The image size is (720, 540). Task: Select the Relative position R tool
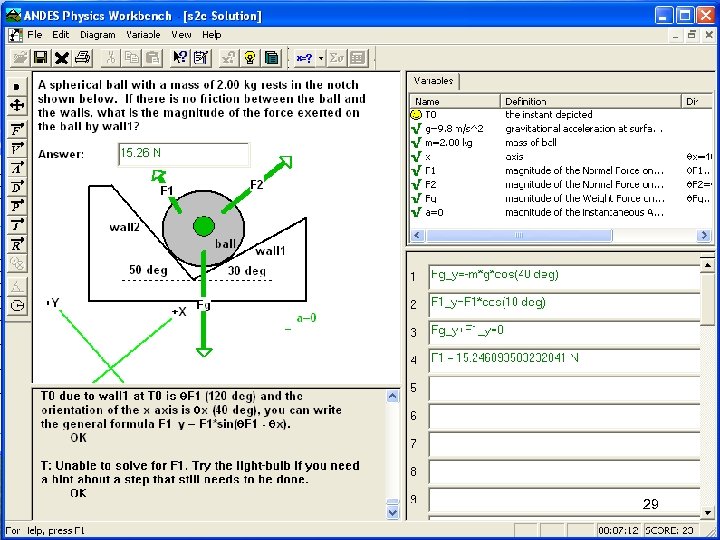click(17, 244)
